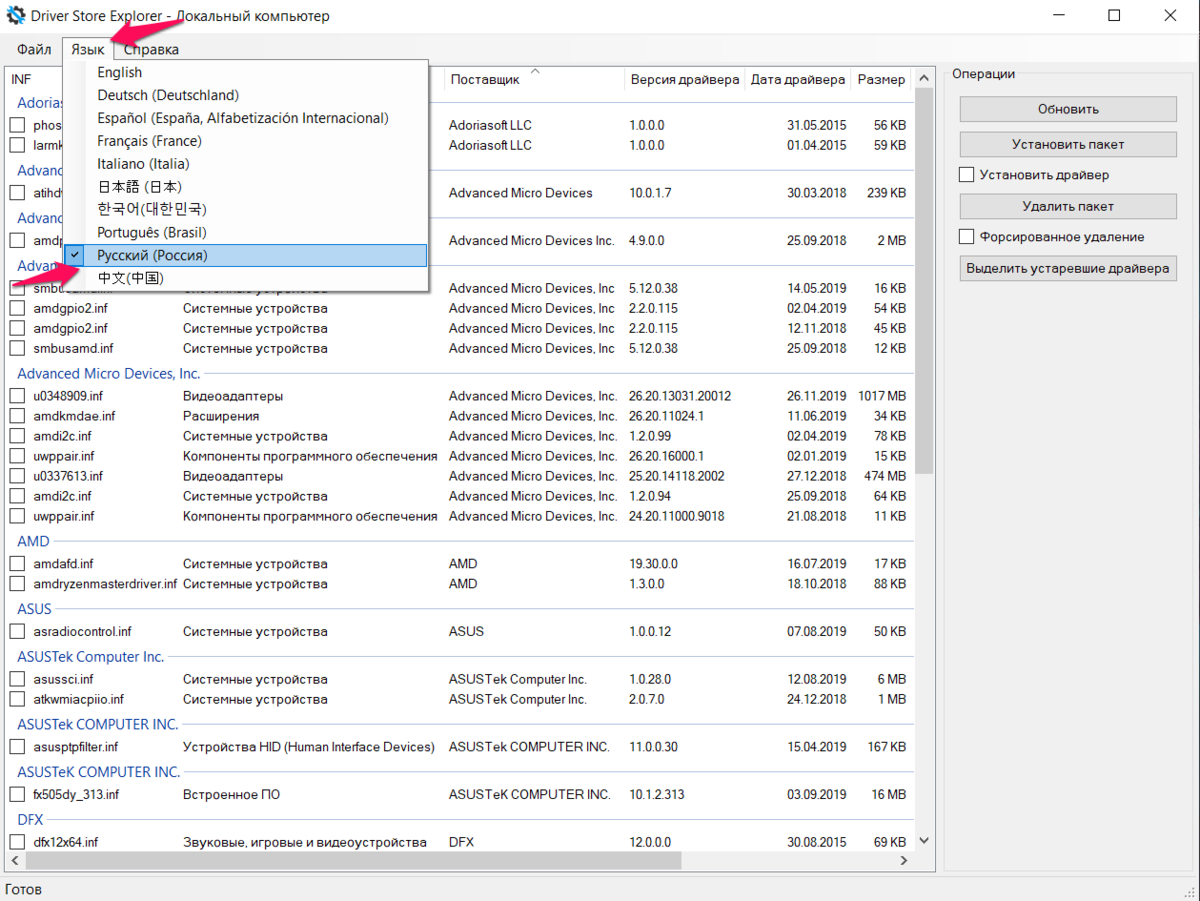The image size is (1200, 901).
Task: Click the "474 MB" size value
Action: click(x=885, y=476)
